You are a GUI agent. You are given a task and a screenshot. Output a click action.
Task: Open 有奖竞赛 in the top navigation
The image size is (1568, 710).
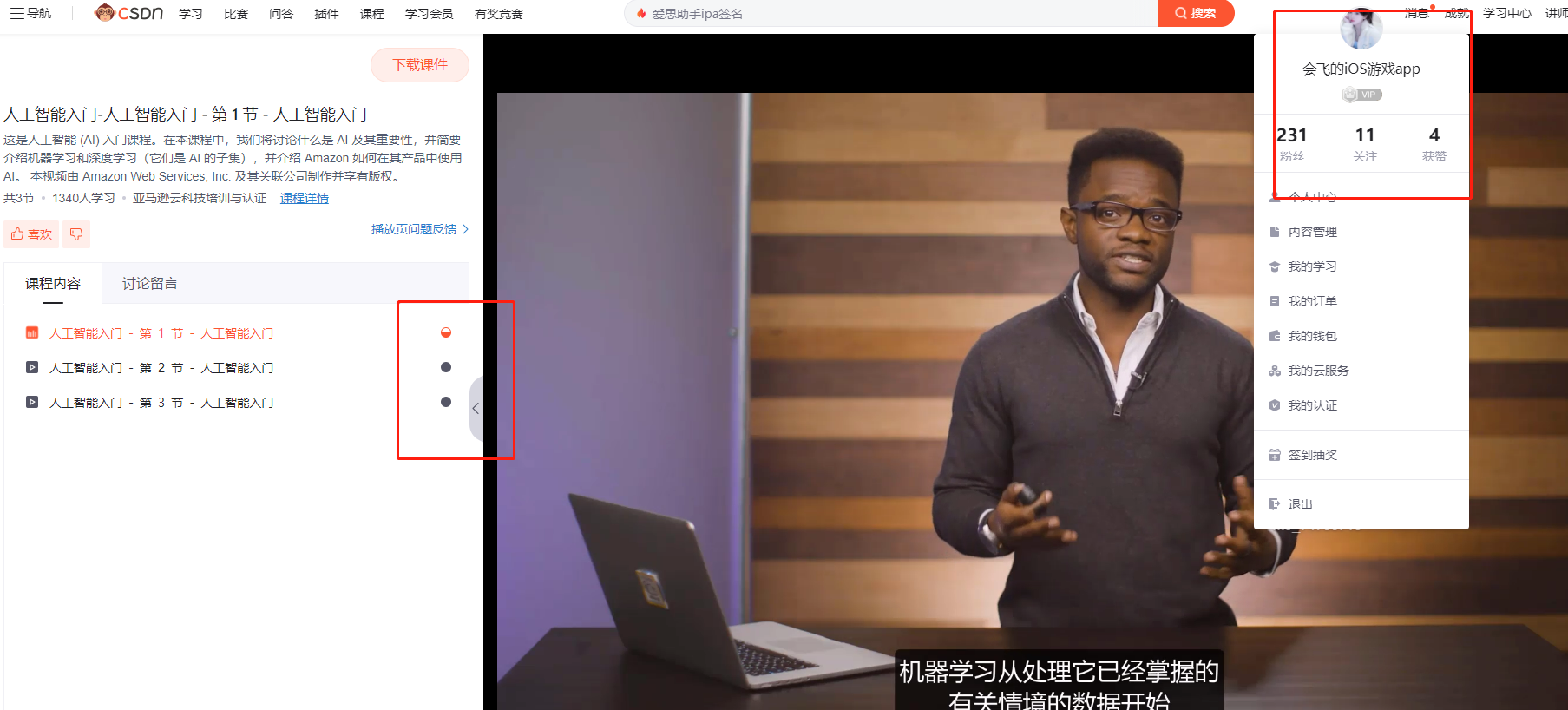pos(499,14)
